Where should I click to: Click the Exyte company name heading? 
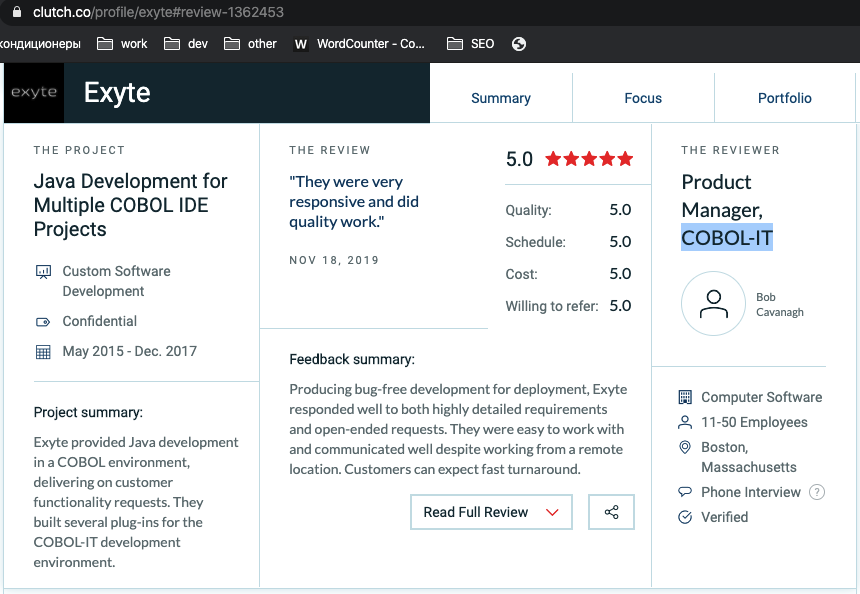point(117,93)
